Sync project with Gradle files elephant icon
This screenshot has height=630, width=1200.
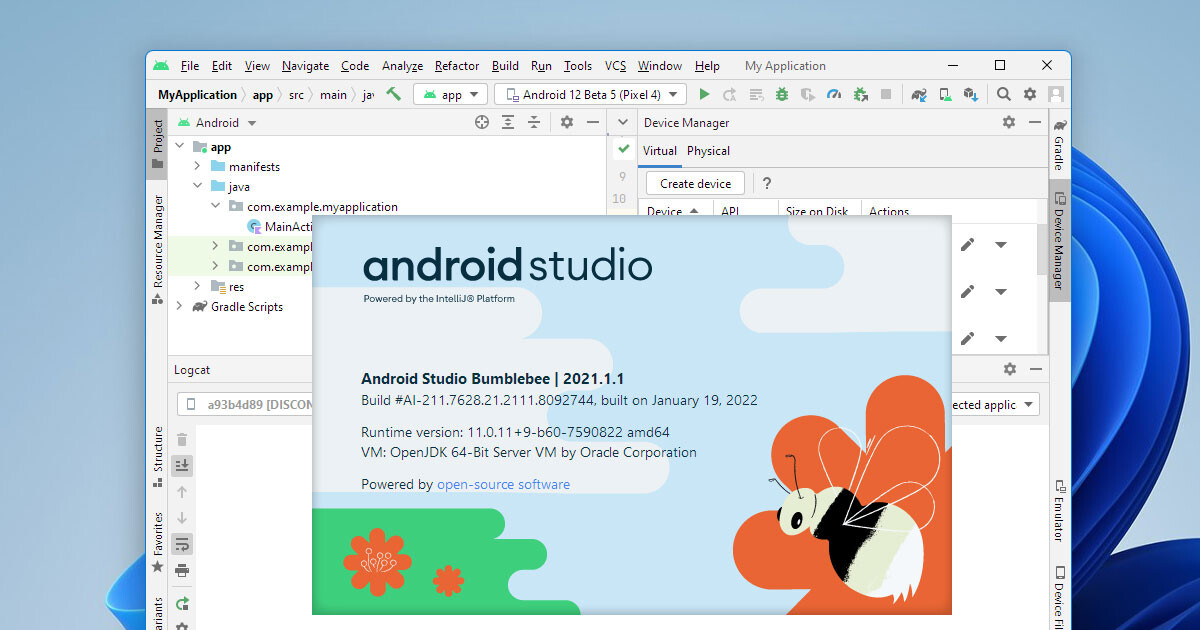pyautogui.click(x=919, y=95)
